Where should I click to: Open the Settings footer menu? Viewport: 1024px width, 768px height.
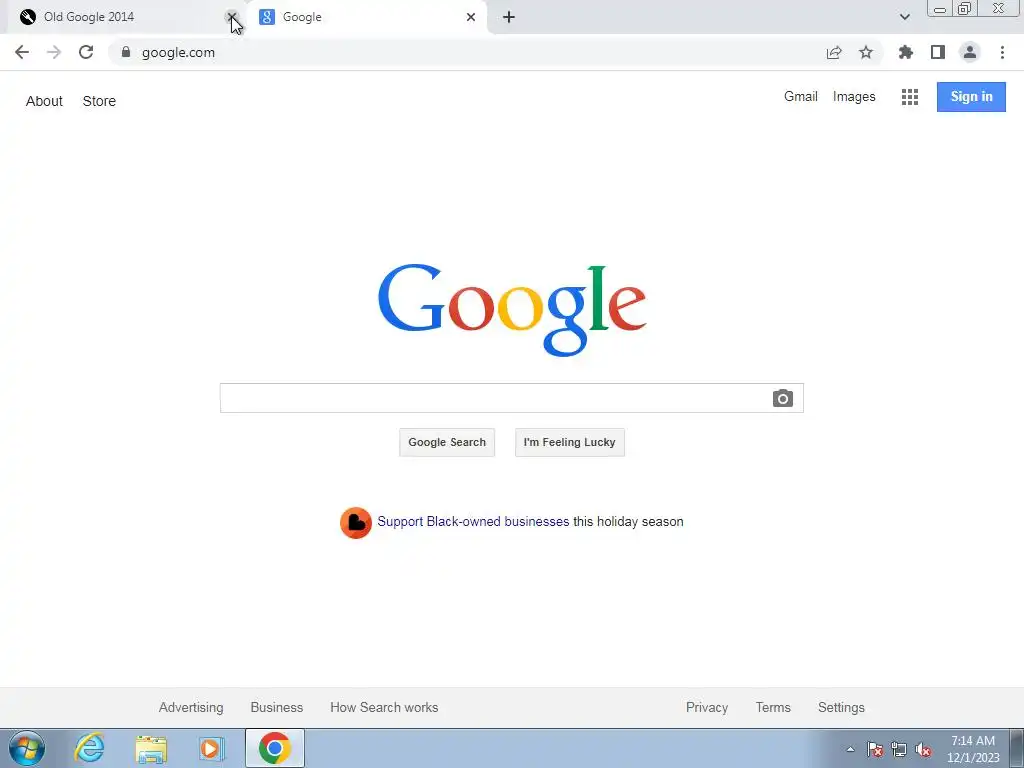(841, 707)
